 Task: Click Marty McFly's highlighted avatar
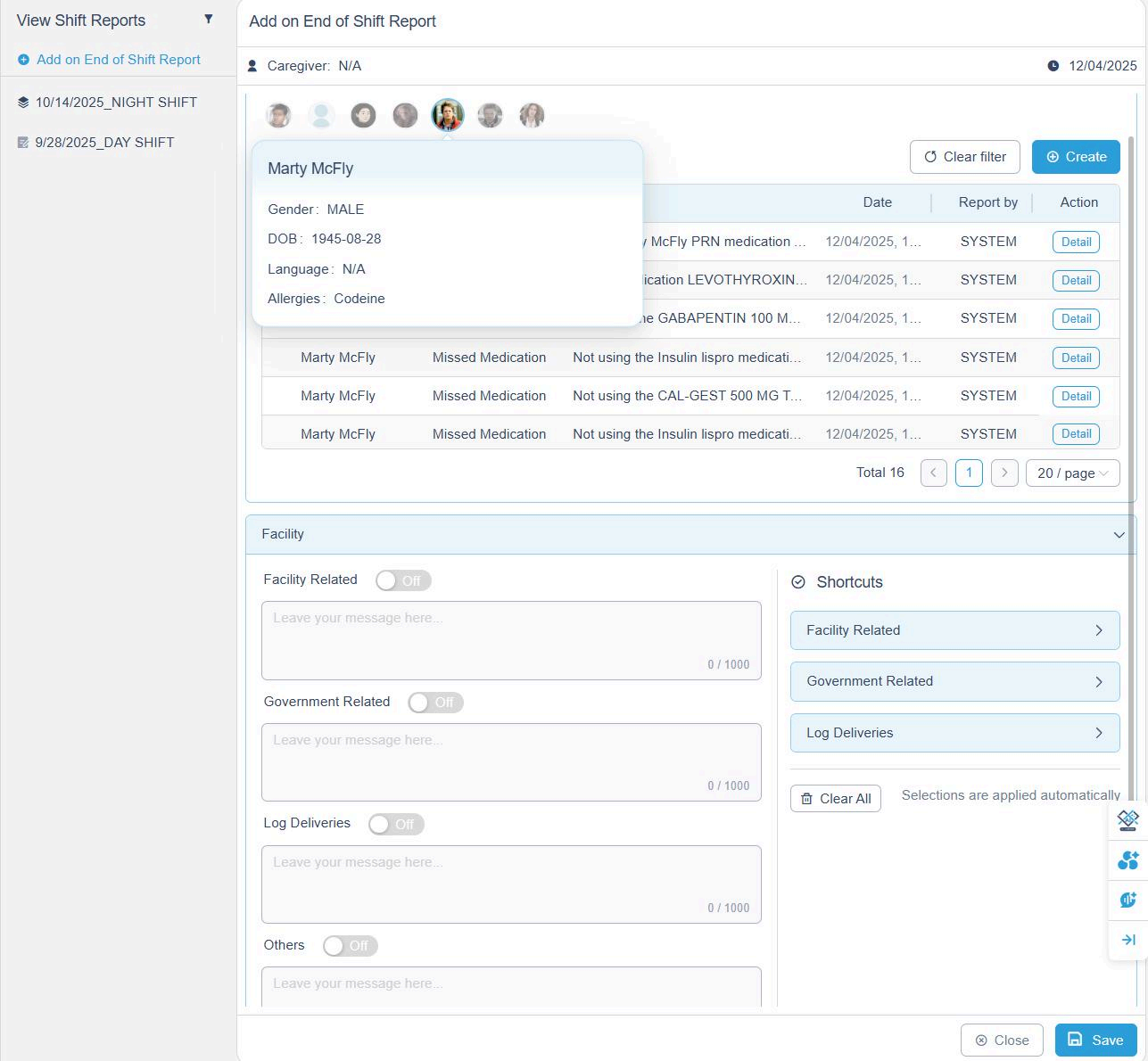pos(448,115)
